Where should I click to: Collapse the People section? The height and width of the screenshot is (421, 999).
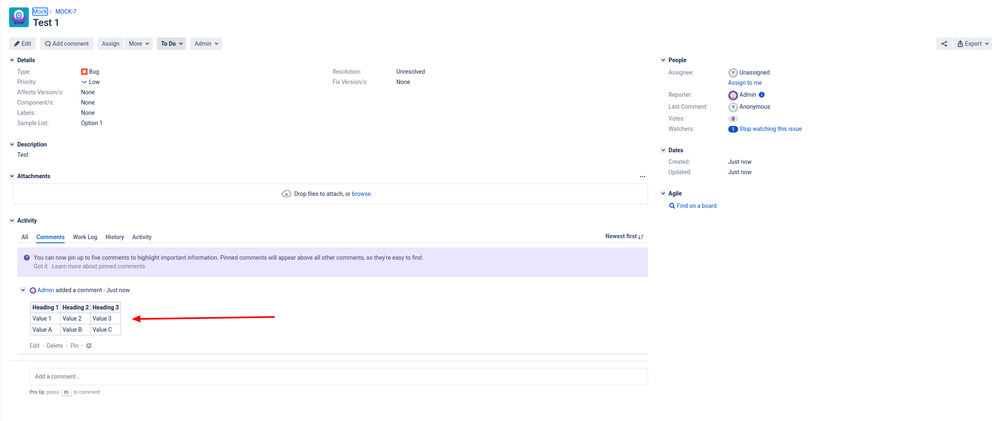tap(663, 61)
